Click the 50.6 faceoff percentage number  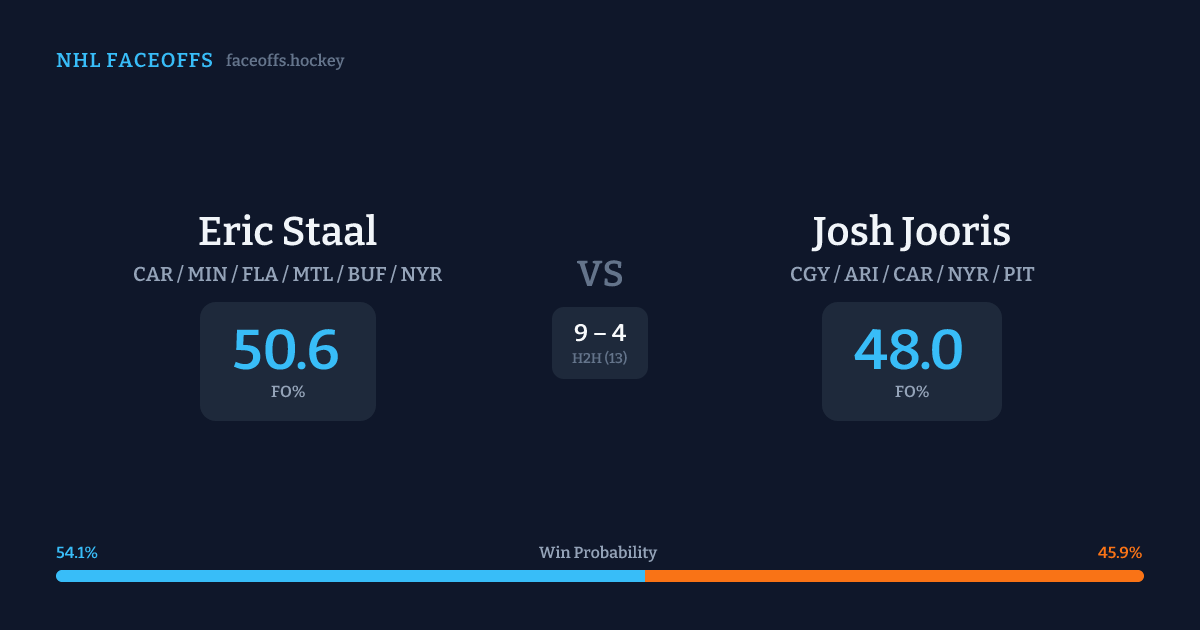point(286,350)
